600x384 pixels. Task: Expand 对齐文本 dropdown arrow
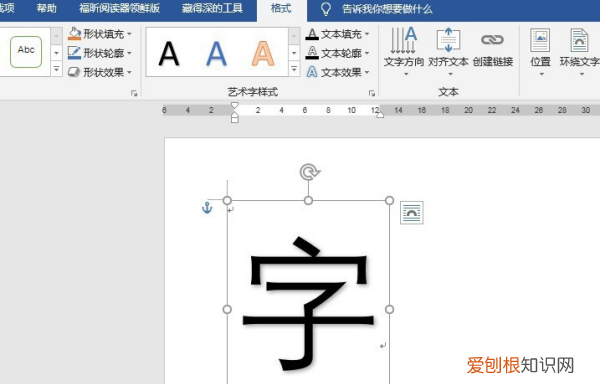point(450,74)
